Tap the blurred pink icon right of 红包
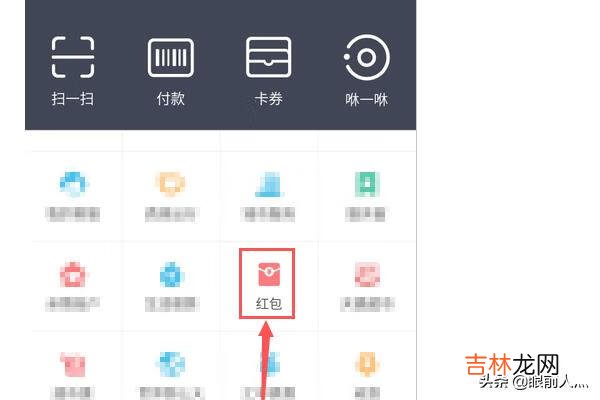The height and width of the screenshot is (400, 600). point(367,274)
